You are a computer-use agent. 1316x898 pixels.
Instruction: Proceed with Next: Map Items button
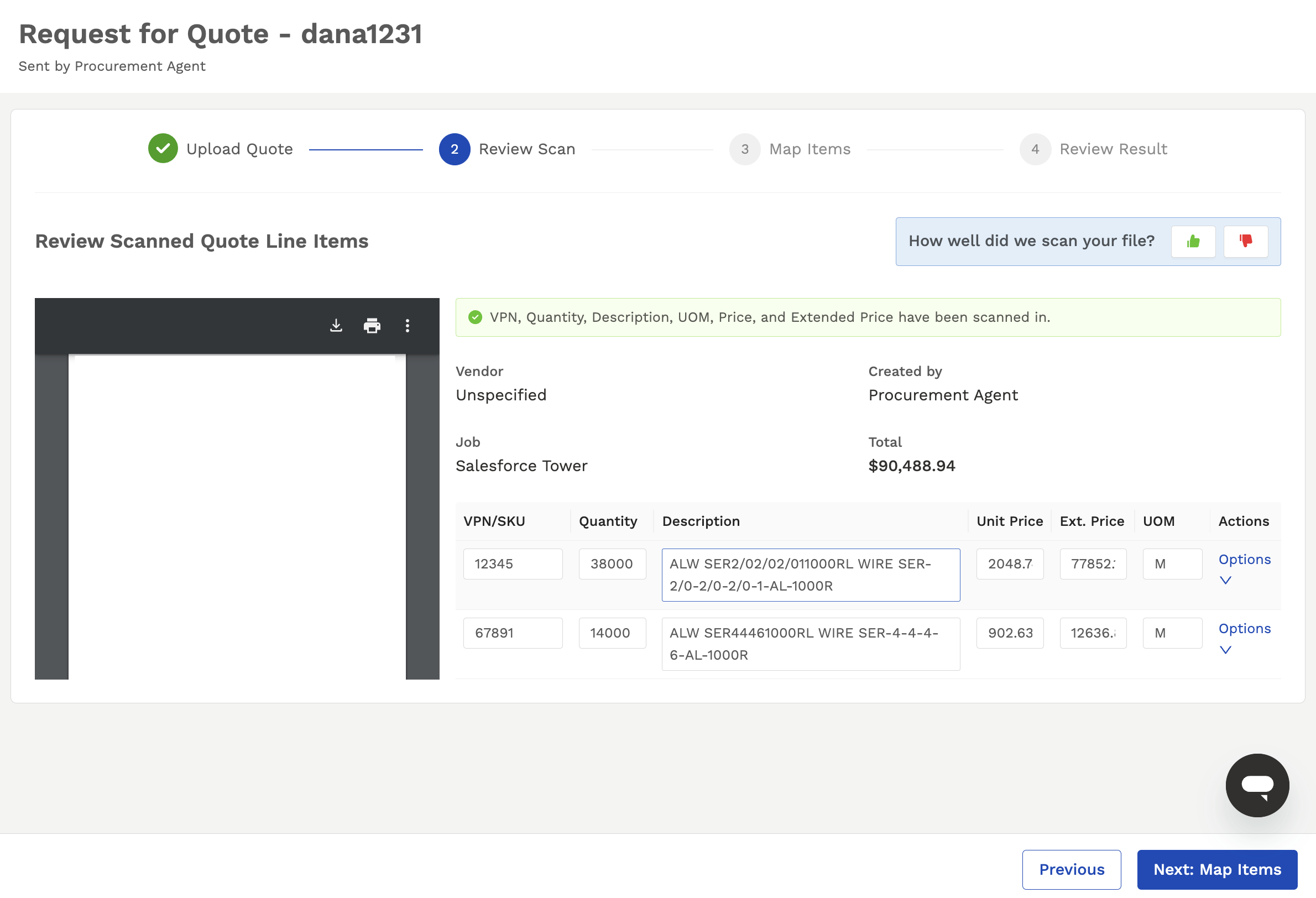[x=1217, y=869]
